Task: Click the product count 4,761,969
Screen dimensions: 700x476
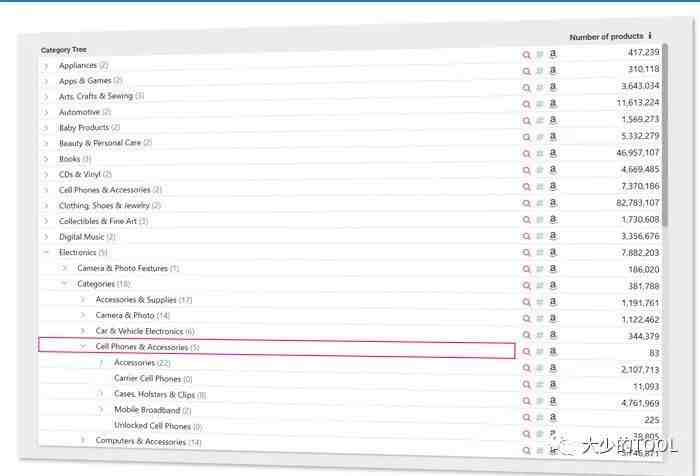Action: 640,403
